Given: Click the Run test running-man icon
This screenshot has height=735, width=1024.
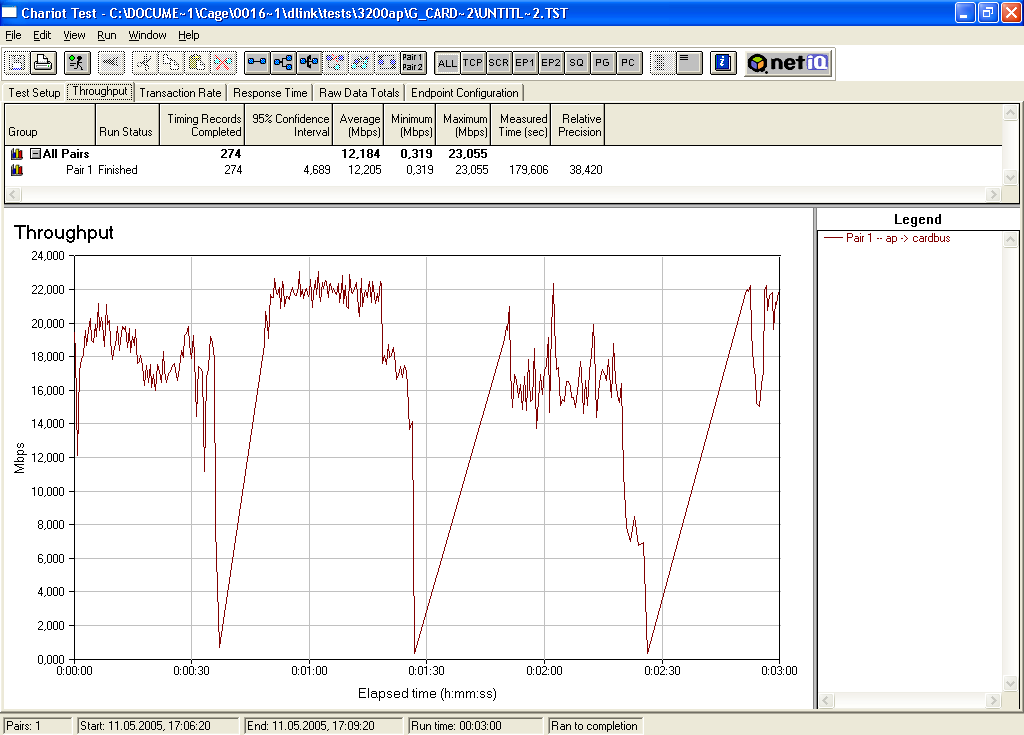Looking at the screenshot, I should (77, 63).
